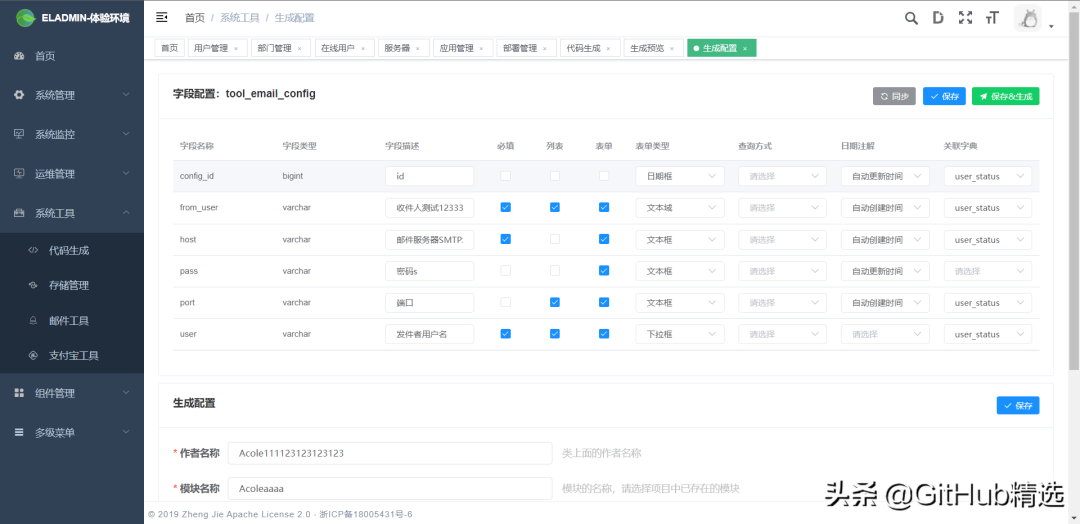
Task: Click the 代码生成 code icon
Action: (32, 251)
